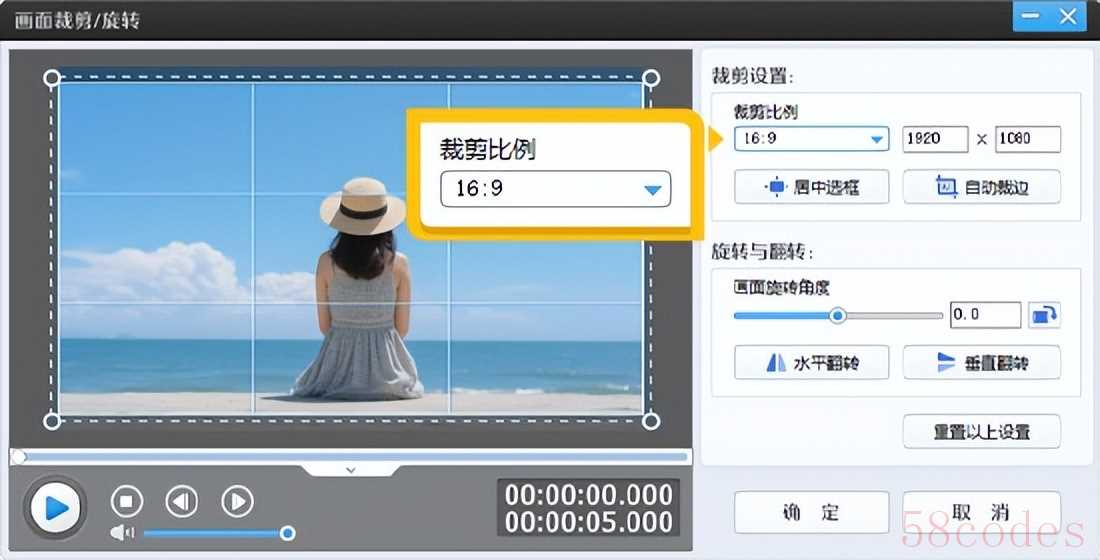The width and height of the screenshot is (1100, 560).
Task: Click the 自动裁边 button
Action: pos(981,187)
